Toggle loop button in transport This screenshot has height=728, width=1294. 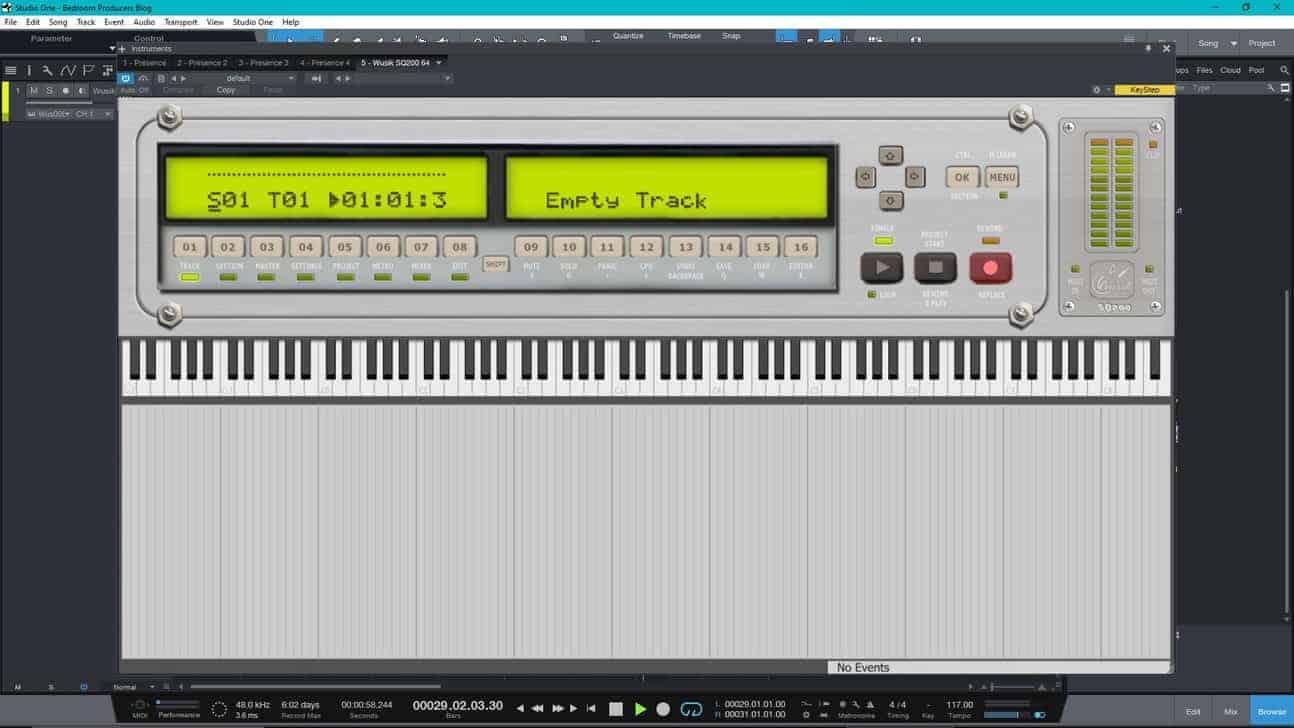691,709
